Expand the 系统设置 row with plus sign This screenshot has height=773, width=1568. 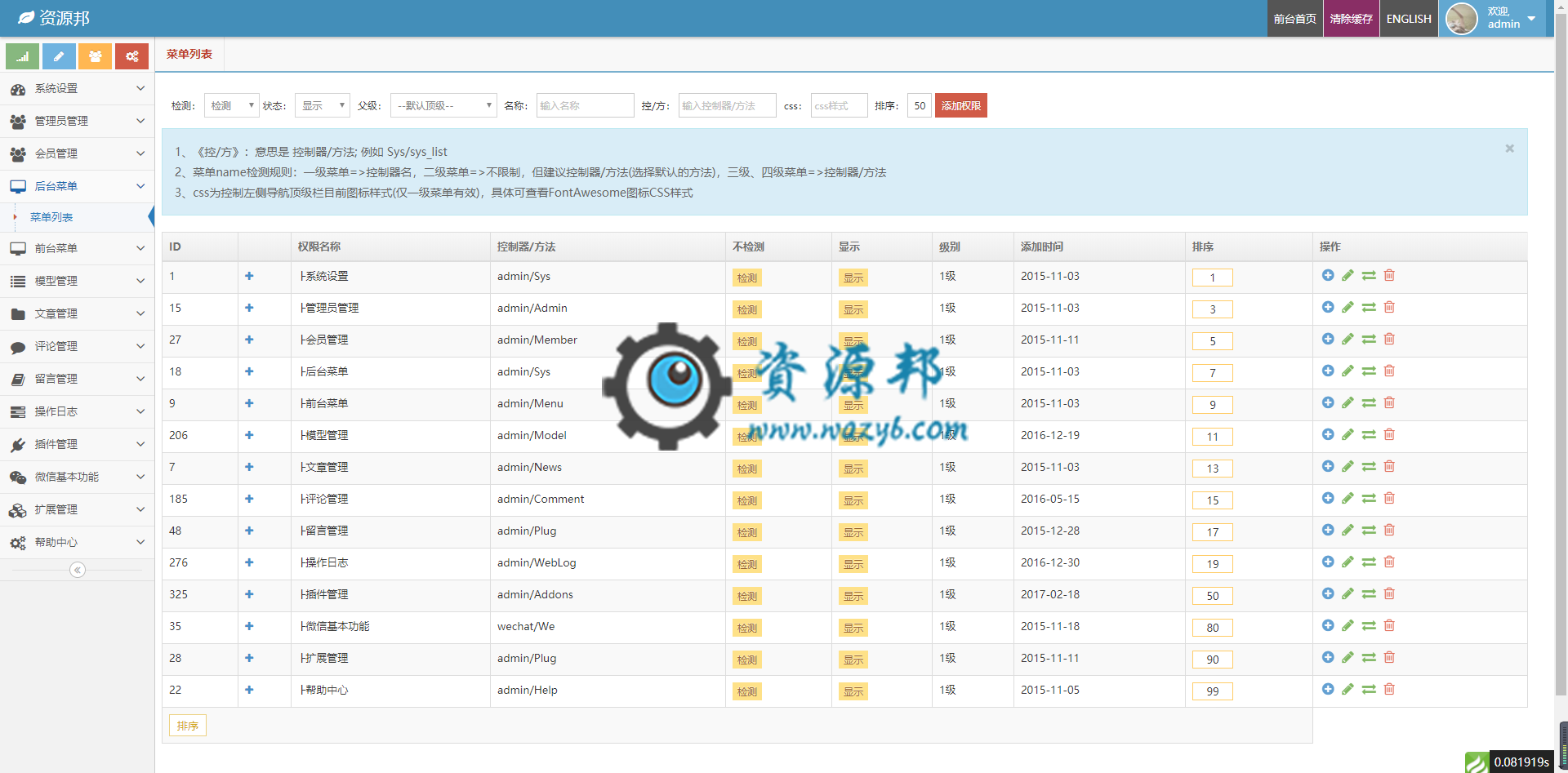(x=249, y=276)
